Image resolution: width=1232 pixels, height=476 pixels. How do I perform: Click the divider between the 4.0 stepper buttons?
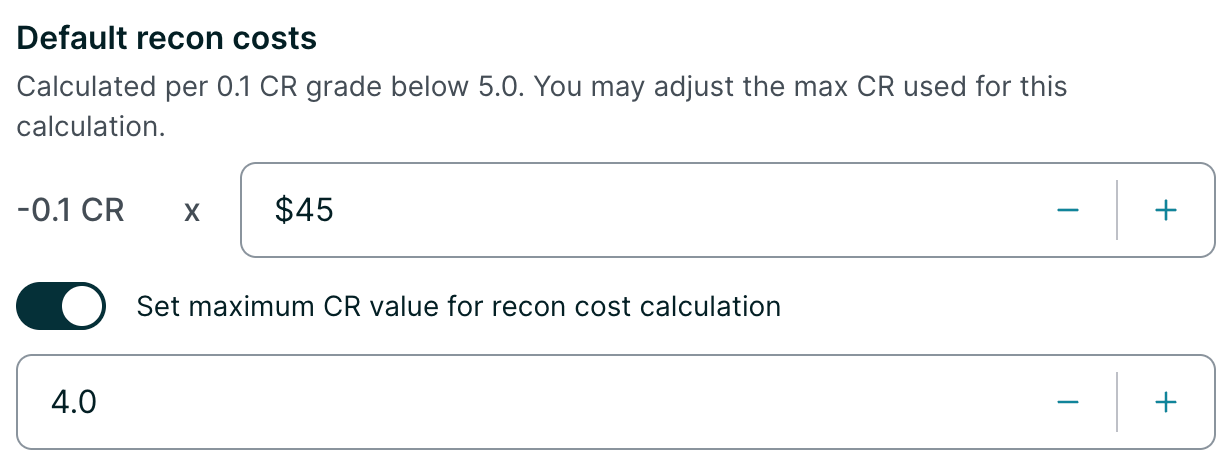[1116, 402]
